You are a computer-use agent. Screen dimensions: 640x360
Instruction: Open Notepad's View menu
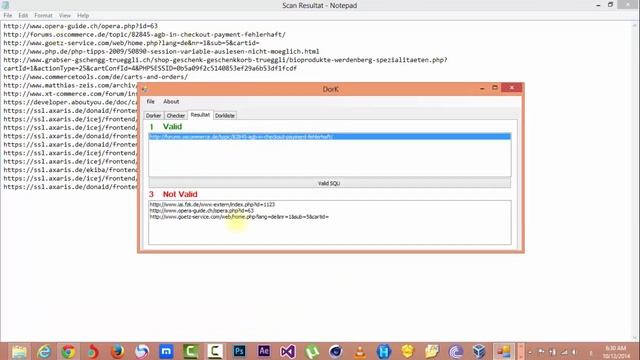[64, 16]
